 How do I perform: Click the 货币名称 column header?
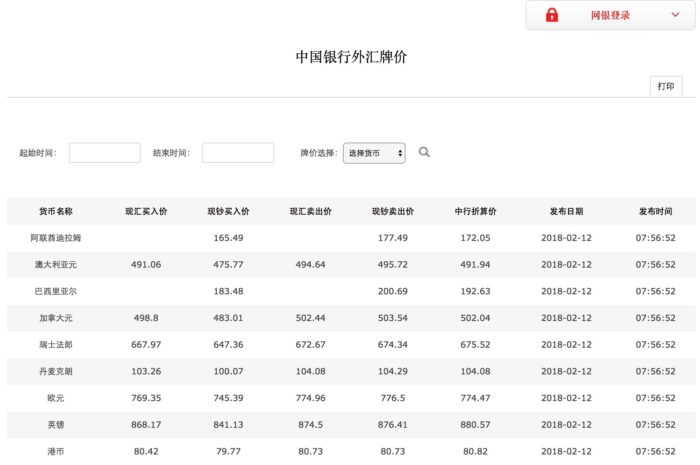pyautogui.click(x=56, y=211)
